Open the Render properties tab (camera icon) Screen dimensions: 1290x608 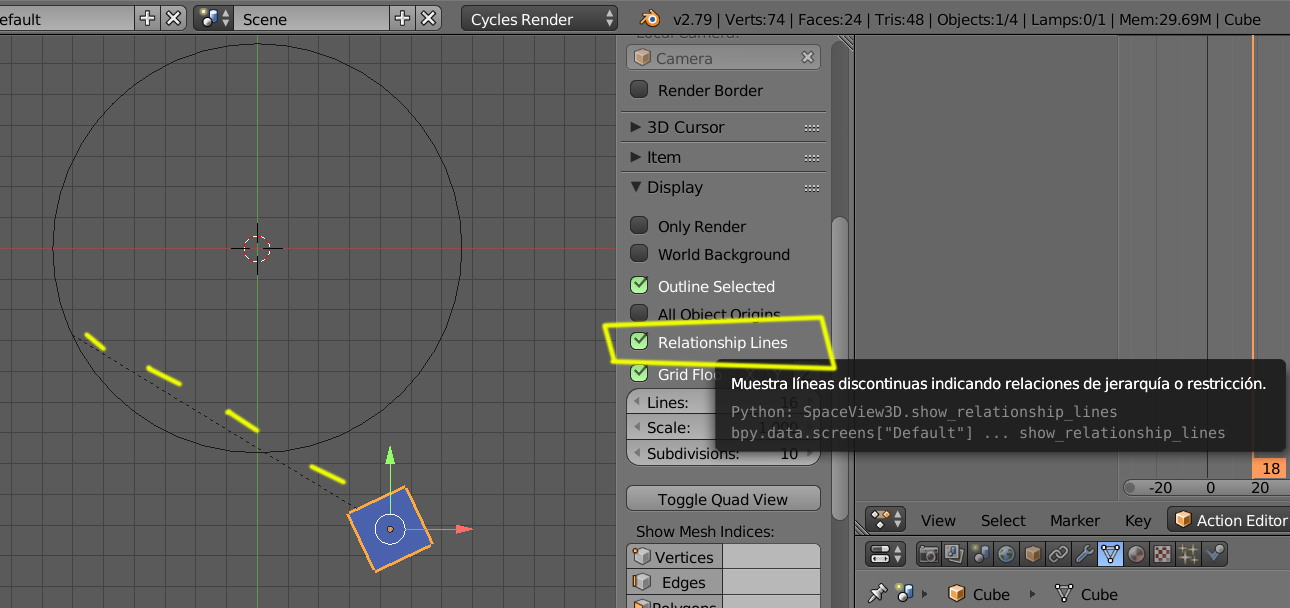click(929, 553)
